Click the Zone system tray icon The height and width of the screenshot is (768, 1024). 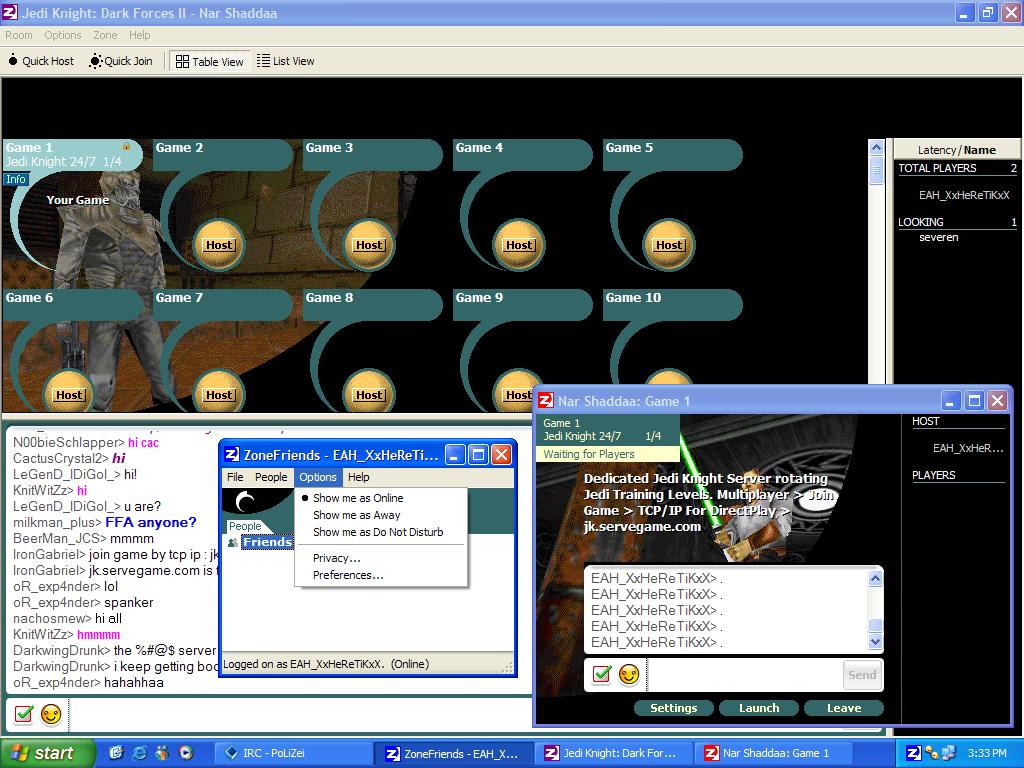914,753
